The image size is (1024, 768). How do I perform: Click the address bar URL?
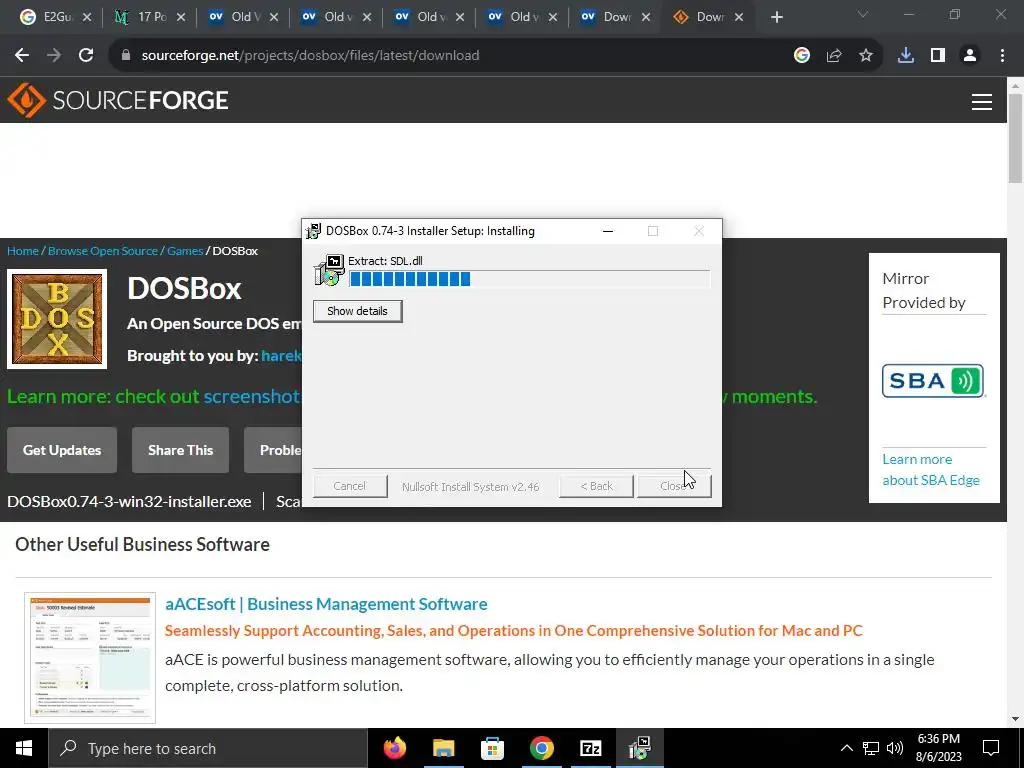[x=310, y=56]
